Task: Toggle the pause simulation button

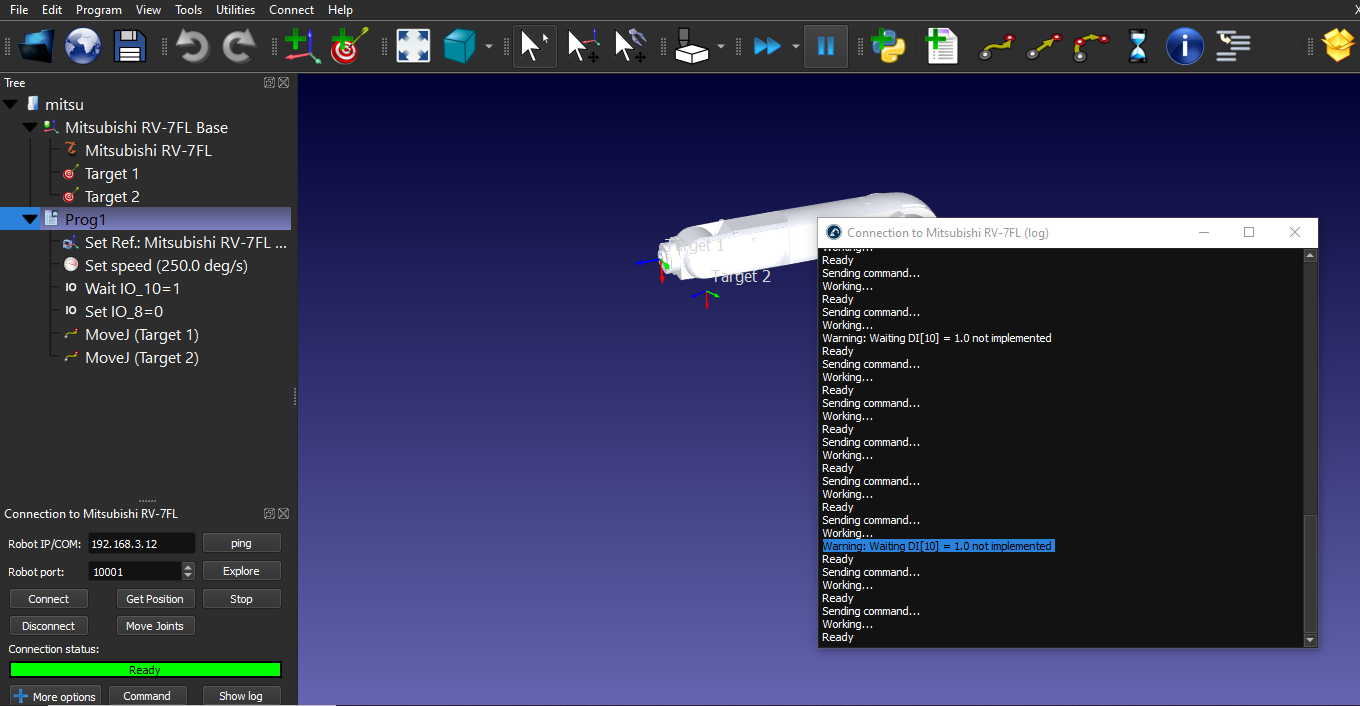Action: point(825,46)
